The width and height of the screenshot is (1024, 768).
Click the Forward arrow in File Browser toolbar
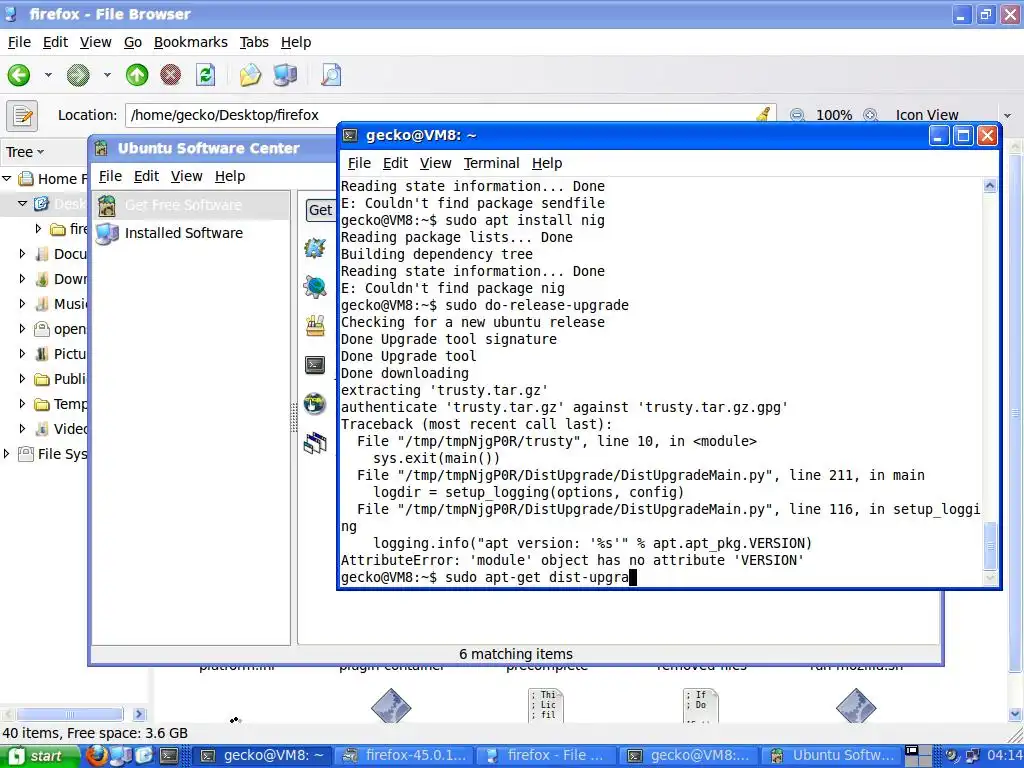point(78,75)
